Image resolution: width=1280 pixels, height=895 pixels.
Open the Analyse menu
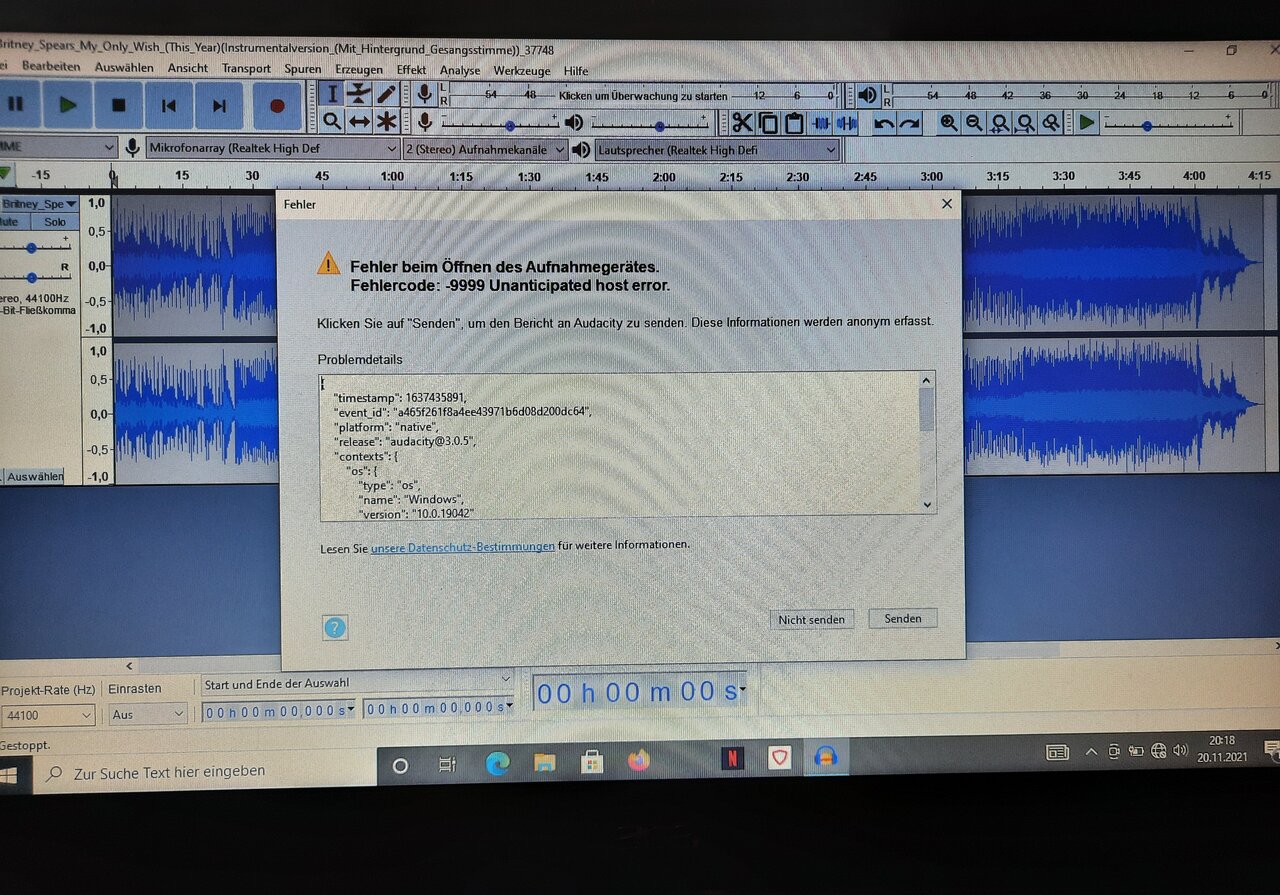(460, 70)
